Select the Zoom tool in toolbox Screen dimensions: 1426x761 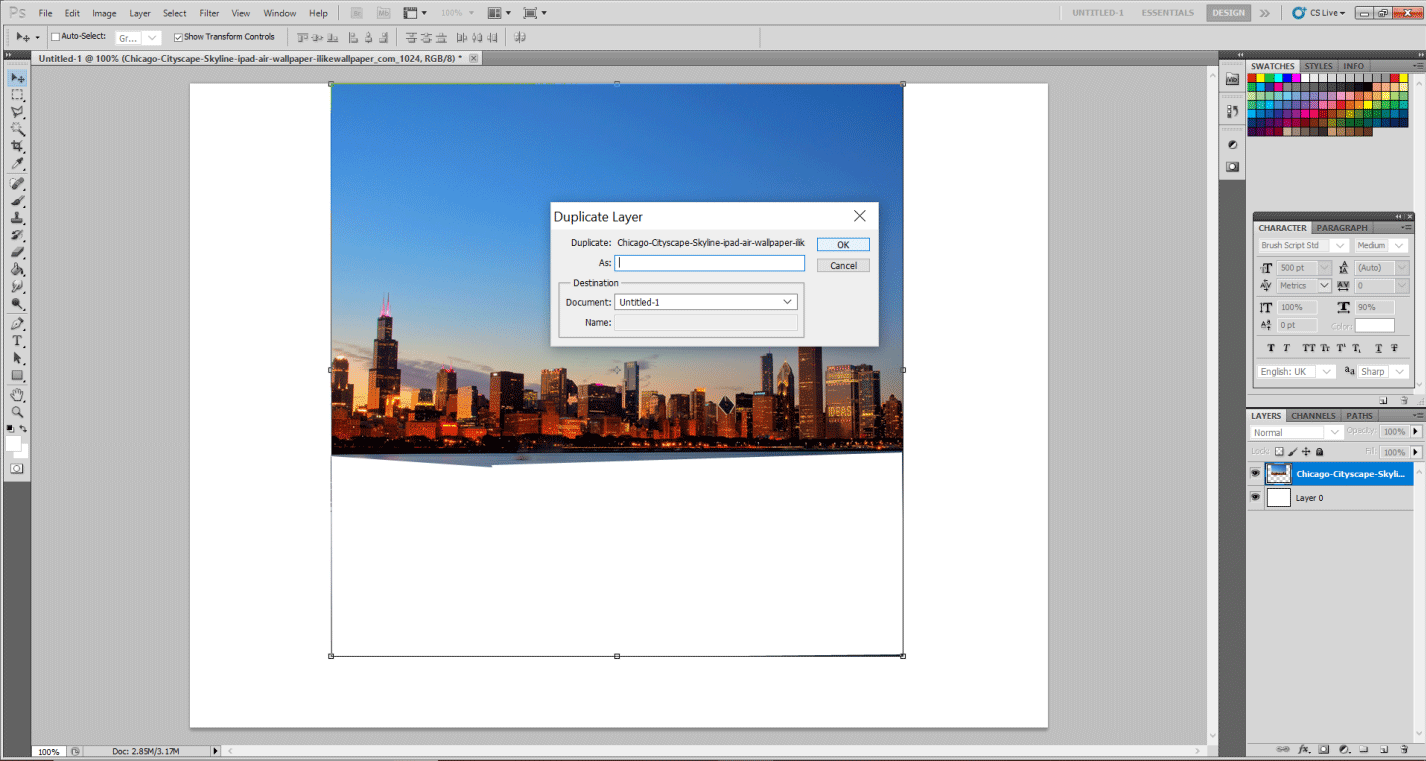tap(17, 412)
